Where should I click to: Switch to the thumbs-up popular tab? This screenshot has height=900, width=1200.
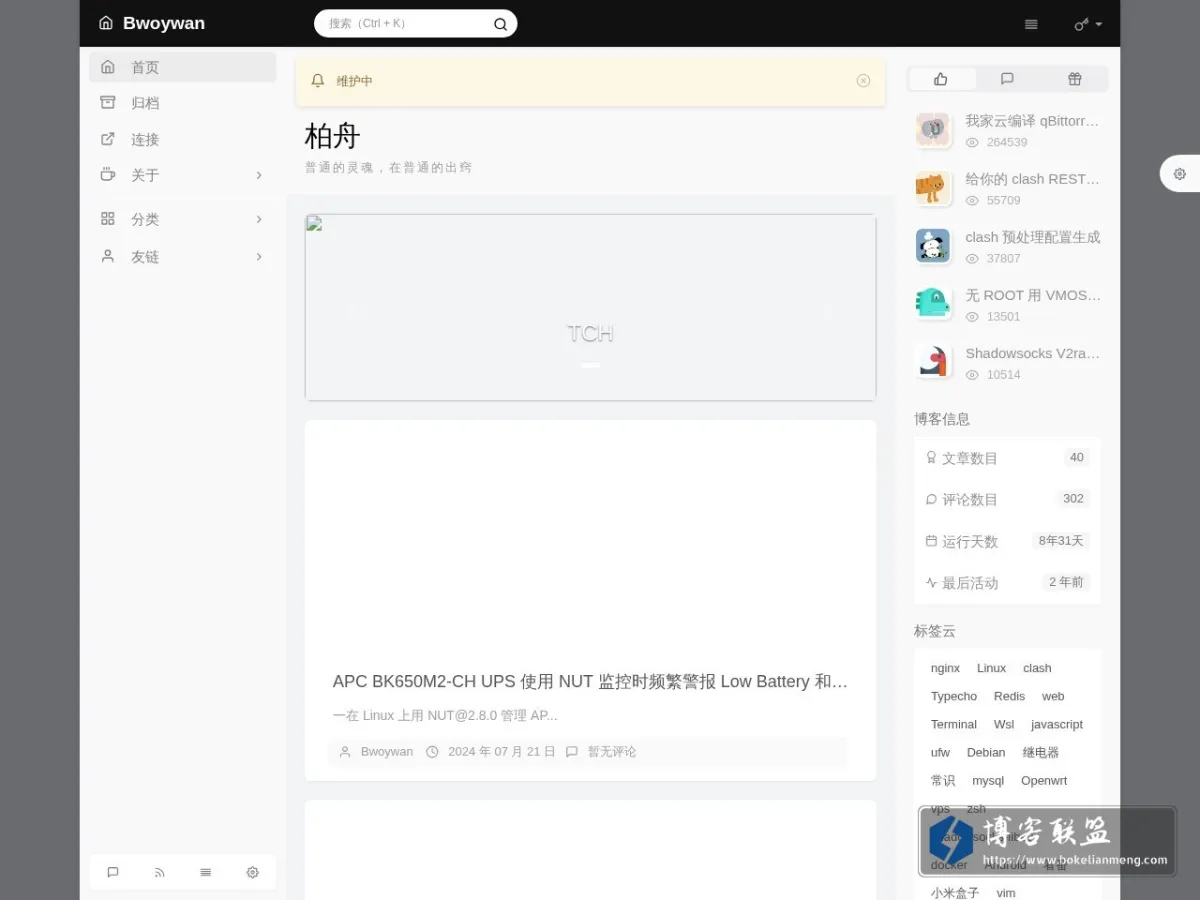941,79
